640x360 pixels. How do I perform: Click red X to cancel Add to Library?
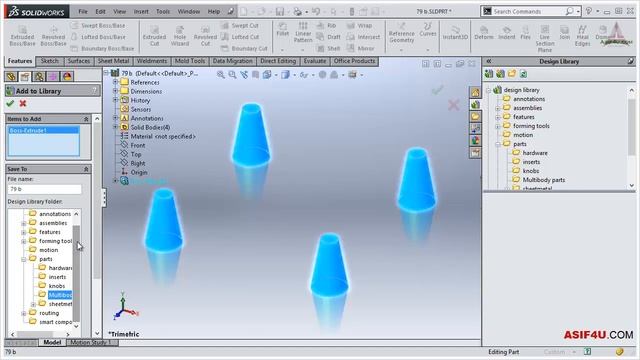(23, 104)
